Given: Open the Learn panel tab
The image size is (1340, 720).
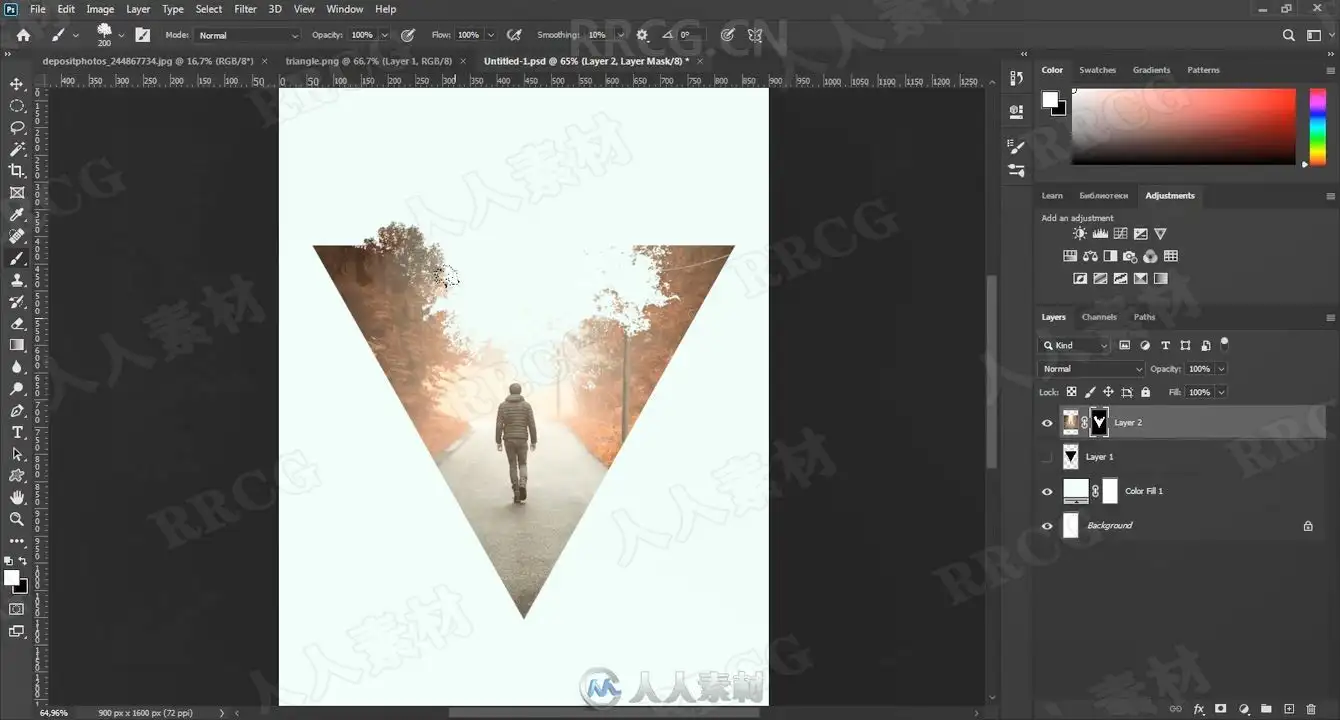Looking at the screenshot, I should (1052, 195).
